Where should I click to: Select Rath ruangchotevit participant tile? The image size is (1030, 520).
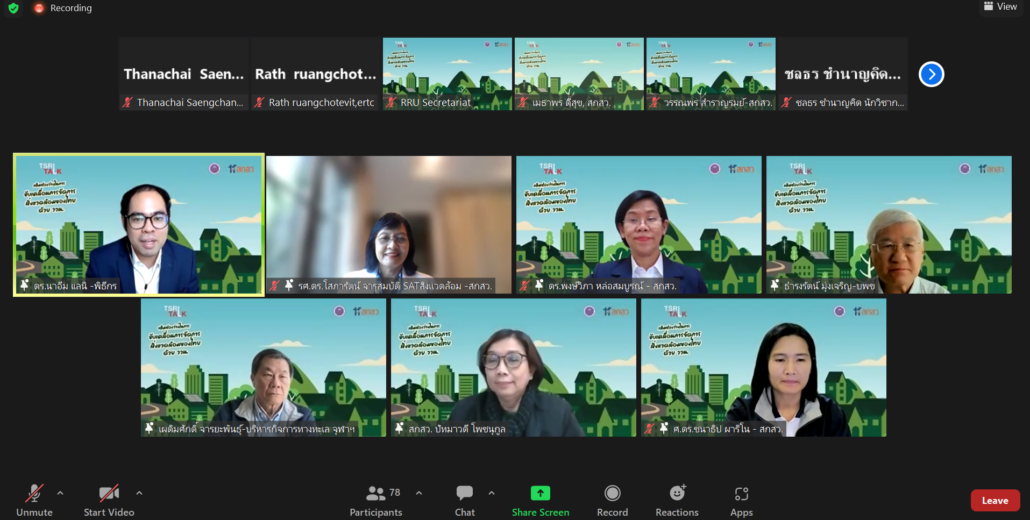click(x=315, y=74)
